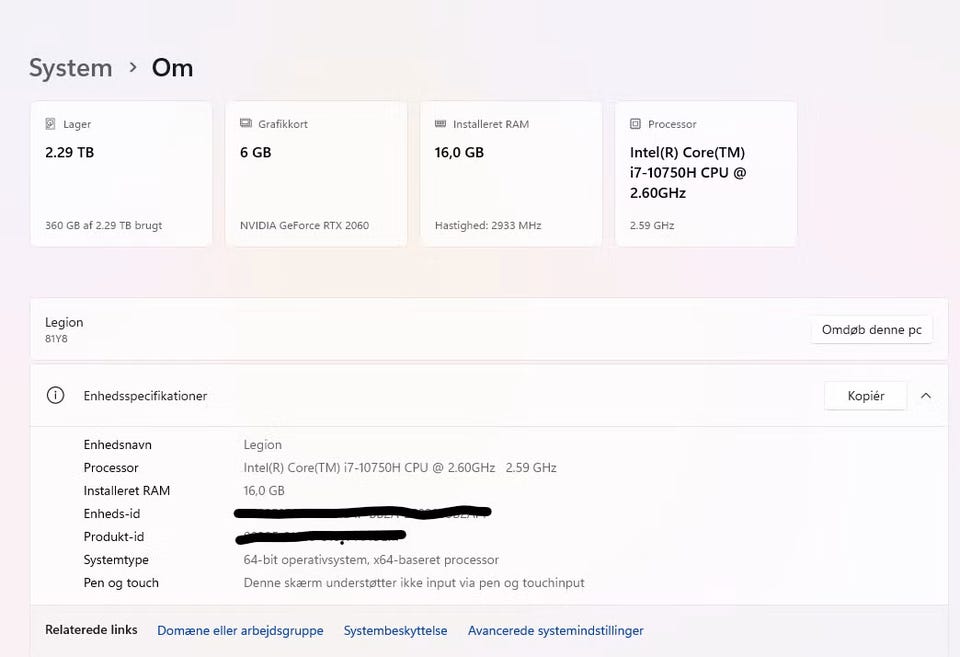Open Avancerede systemindstillinger link
960x657 pixels.
[555, 631]
